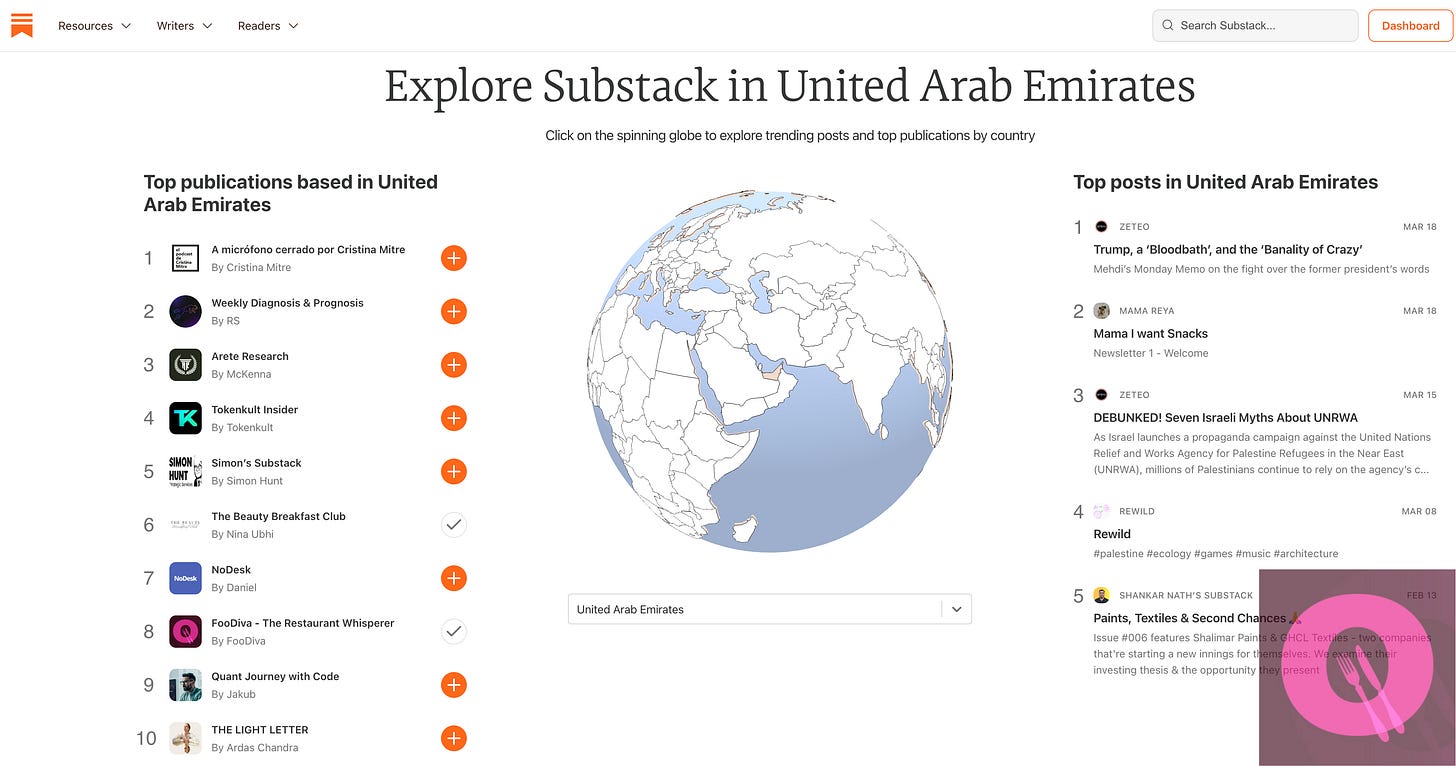This screenshot has height=766, width=1456.
Task: Subscribe to Simon's Substack with plus button
Action: (x=454, y=471)
